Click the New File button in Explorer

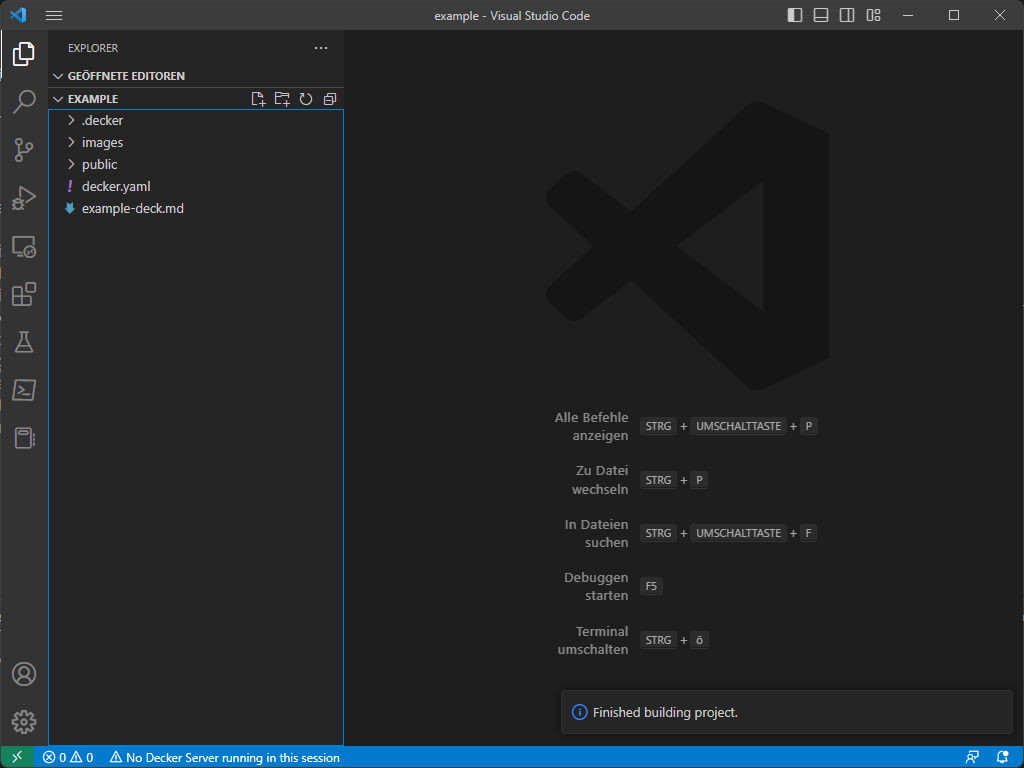point(258,98)
